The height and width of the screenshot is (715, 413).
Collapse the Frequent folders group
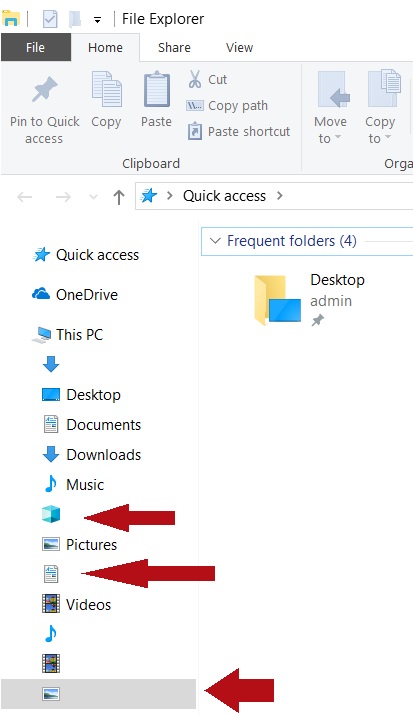215,241
